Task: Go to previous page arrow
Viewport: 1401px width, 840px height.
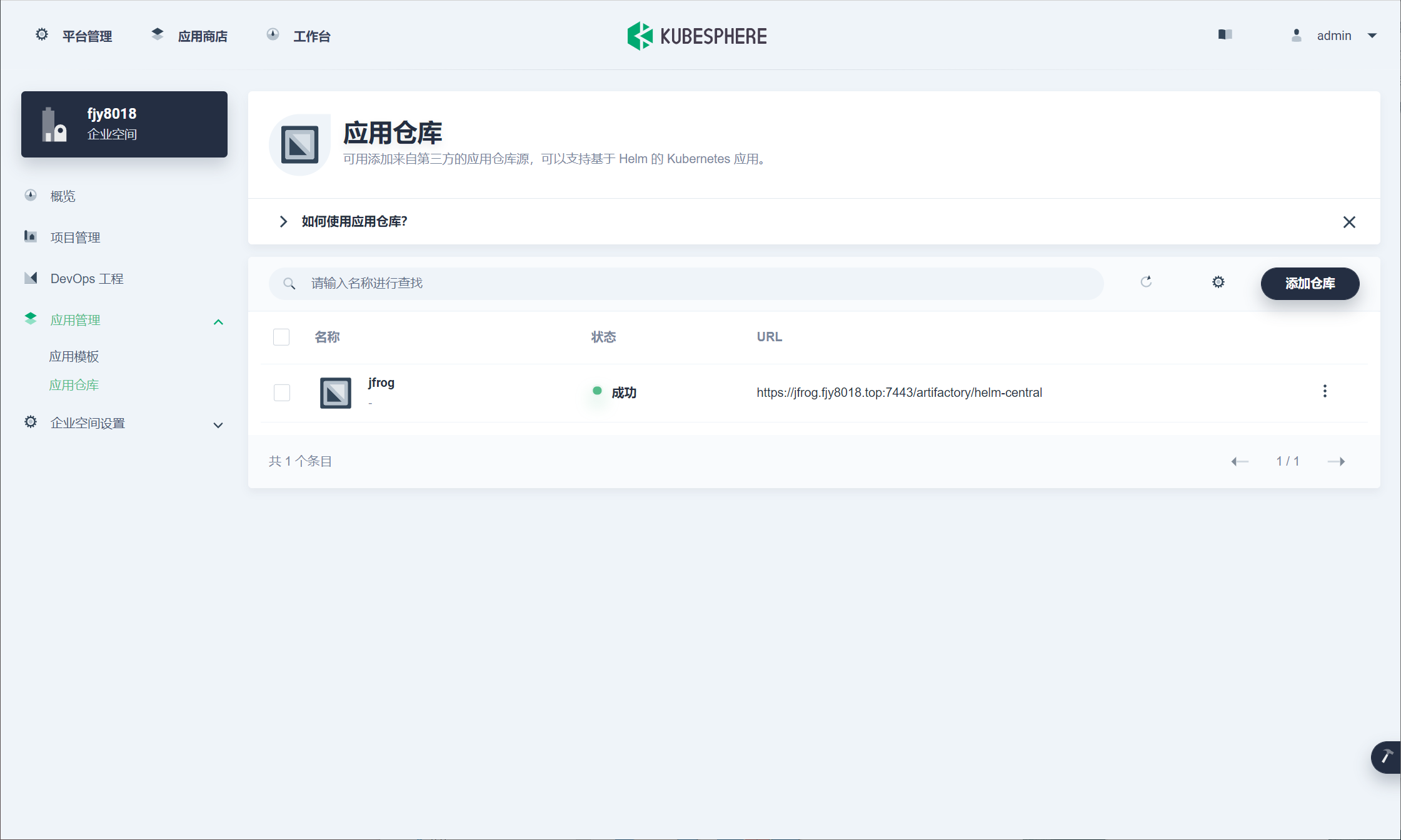Action: pos(1240,461)
